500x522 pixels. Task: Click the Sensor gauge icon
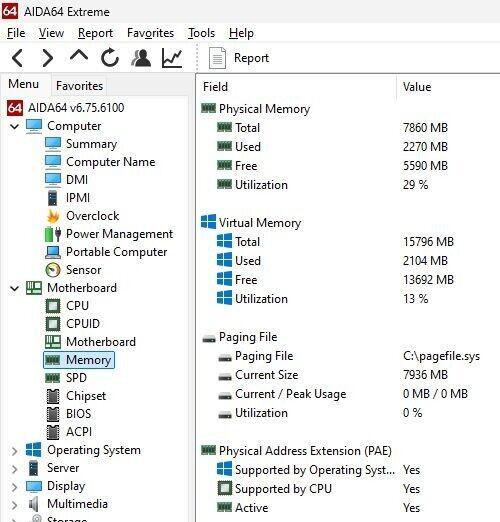coord(53,270)
